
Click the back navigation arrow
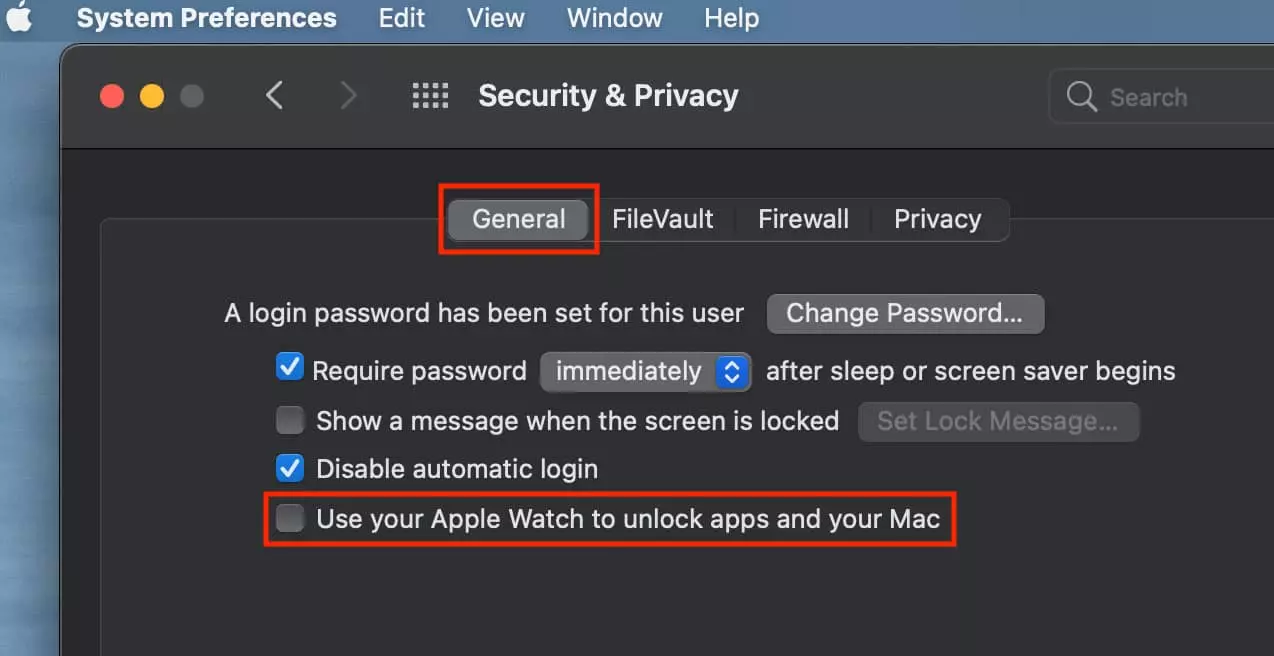click(276, 95)
